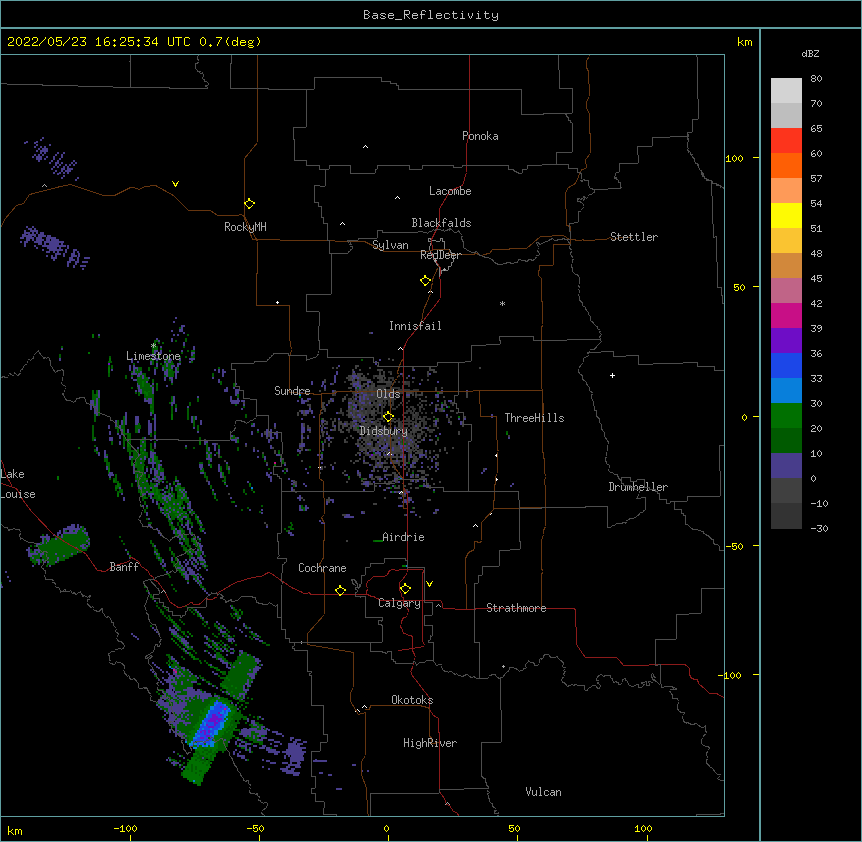Click the white plus marker north of Drumheller
862x842 pixels.
[x=612, y=375]
